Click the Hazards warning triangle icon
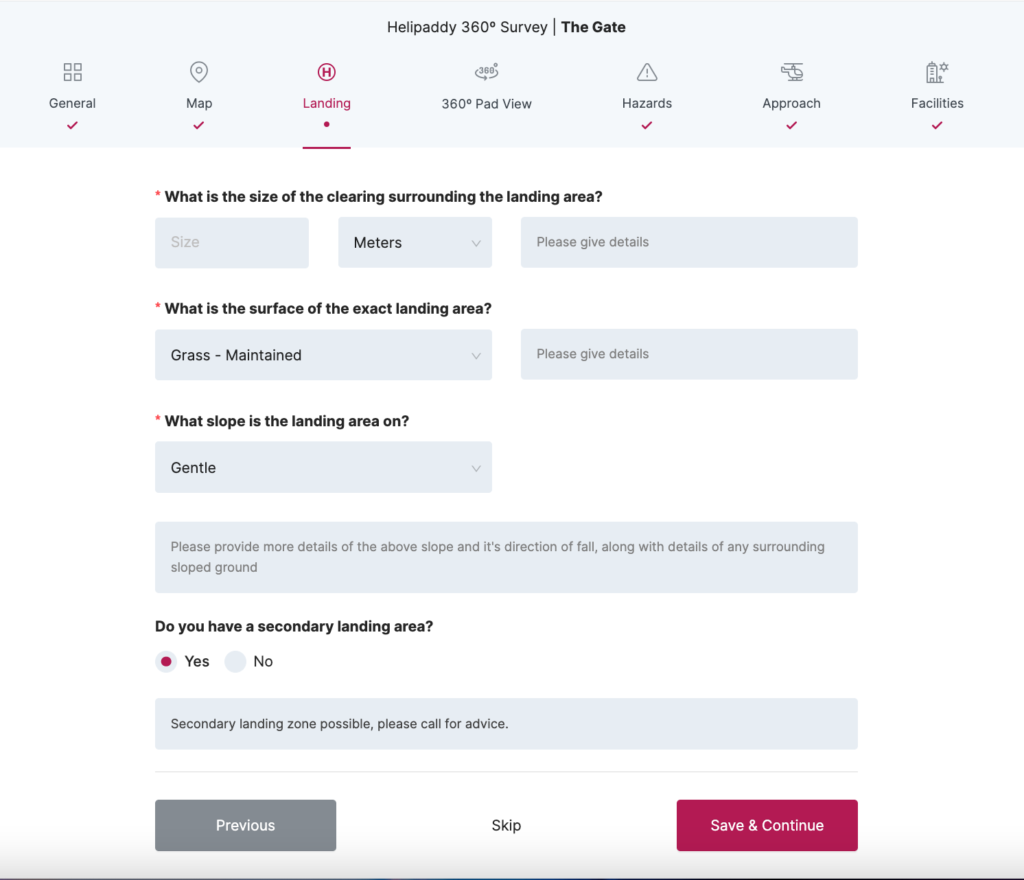The width and height of the screenshot is (1024, 880). (647, 72)
